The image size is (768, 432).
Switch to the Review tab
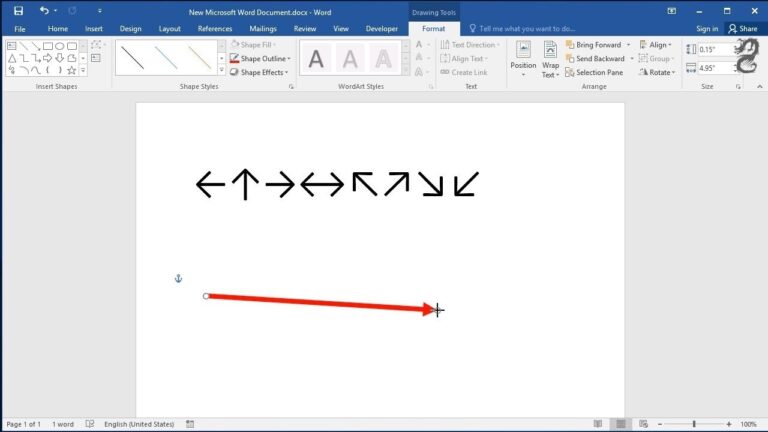point(305,29)
